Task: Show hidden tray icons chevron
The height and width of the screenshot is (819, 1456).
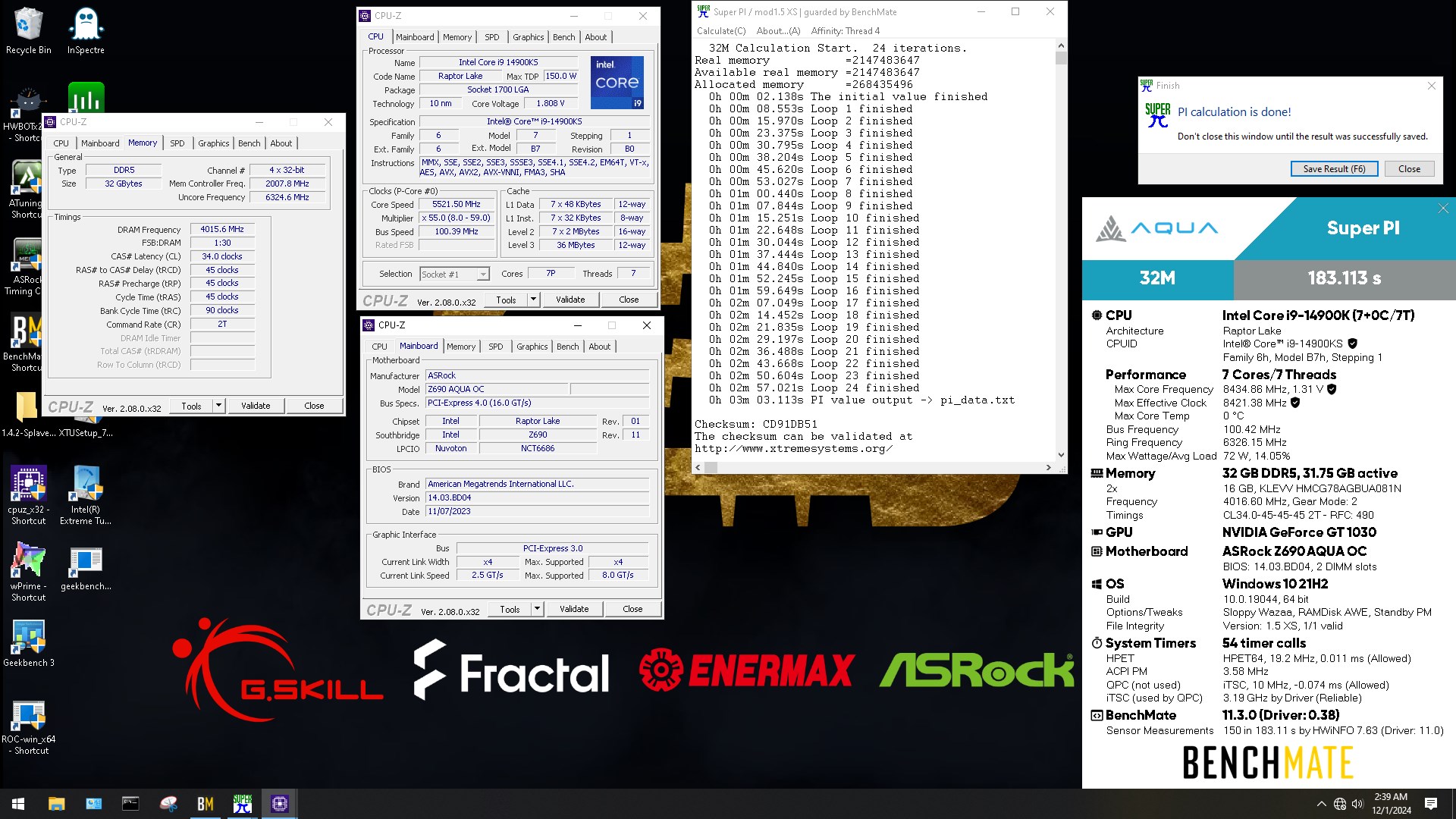Action: 1322,804
